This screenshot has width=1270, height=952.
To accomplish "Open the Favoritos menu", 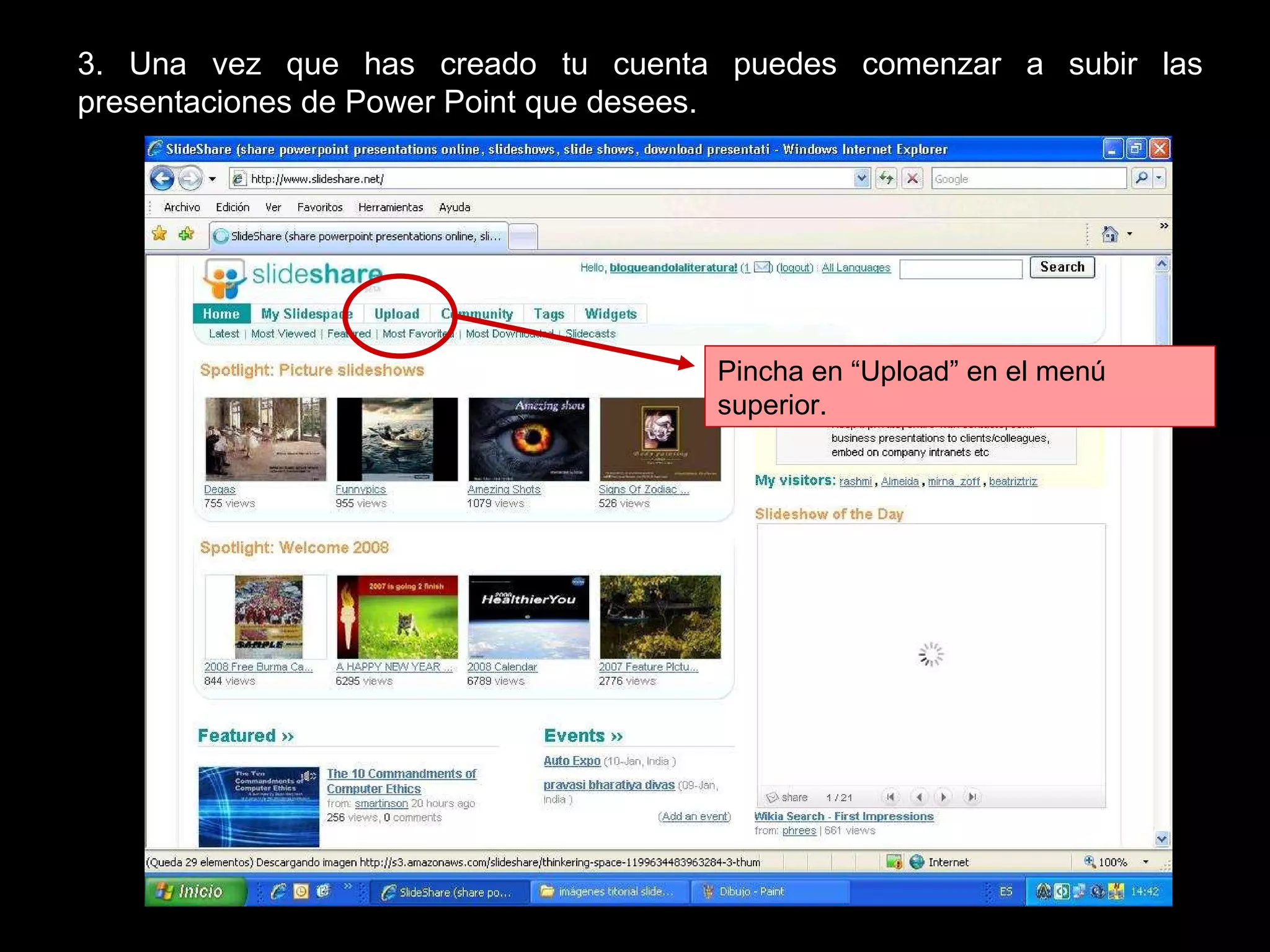I will (320, 208).
